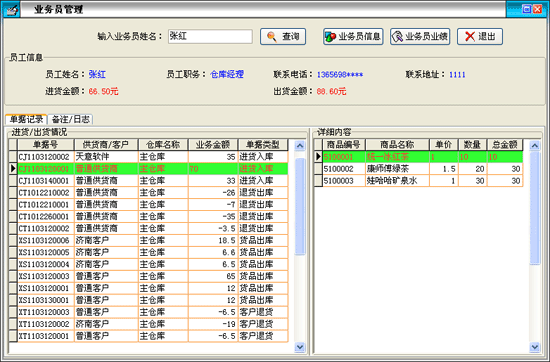Click down arrow of left table scrollbar
This screenshot has height=362, width=550.
tap(300, 347)
